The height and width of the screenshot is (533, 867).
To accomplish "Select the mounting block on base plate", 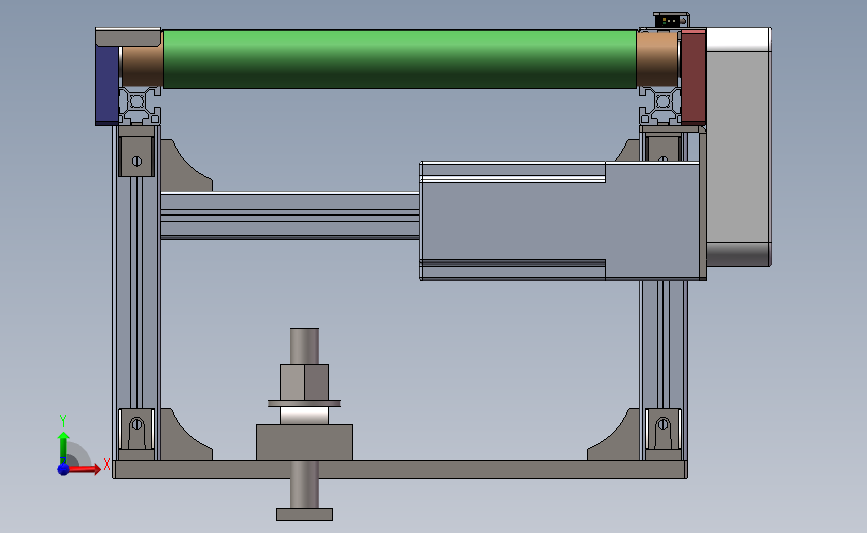I will [x=304, y=442].
